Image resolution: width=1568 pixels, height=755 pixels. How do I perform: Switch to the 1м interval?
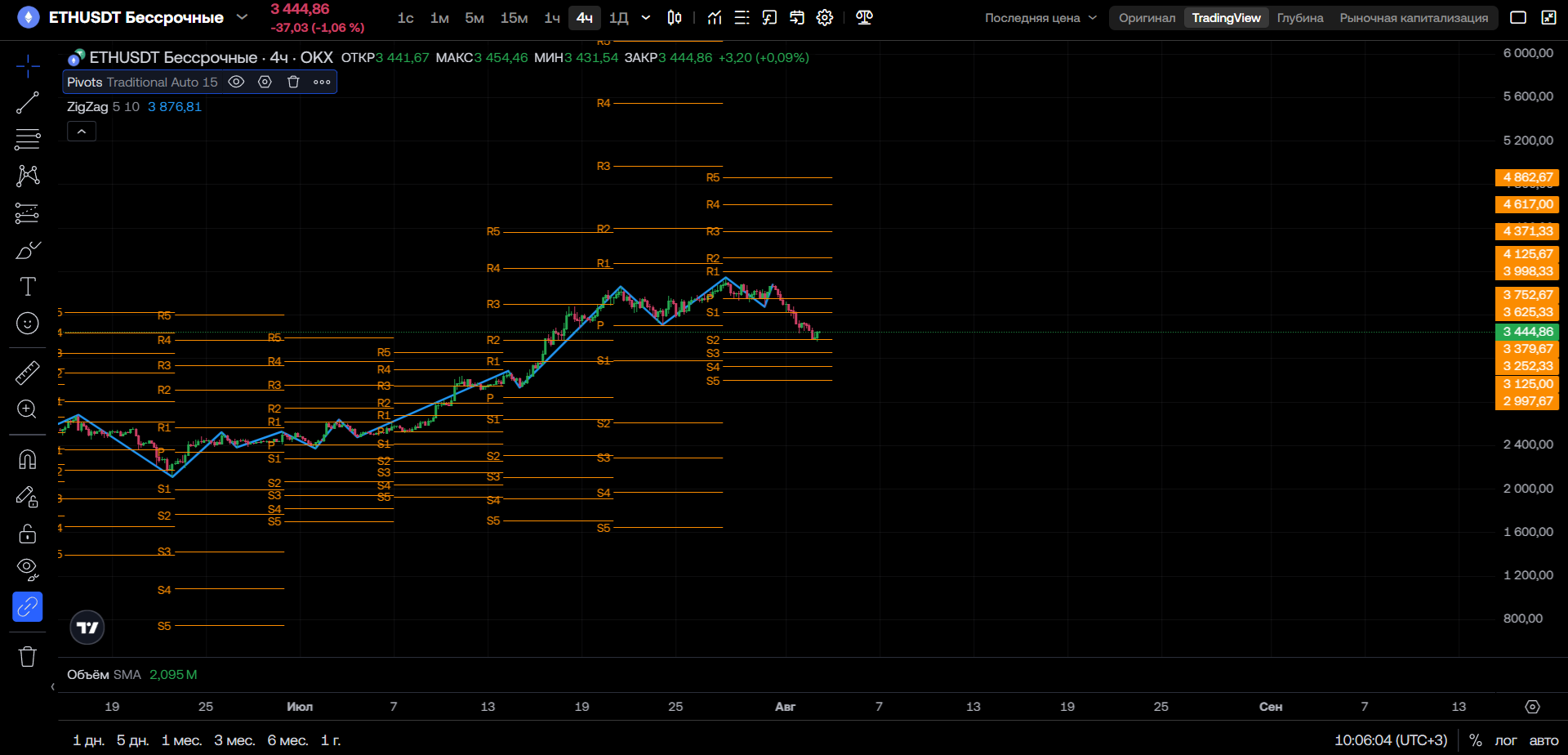click(x=439, y=18)
